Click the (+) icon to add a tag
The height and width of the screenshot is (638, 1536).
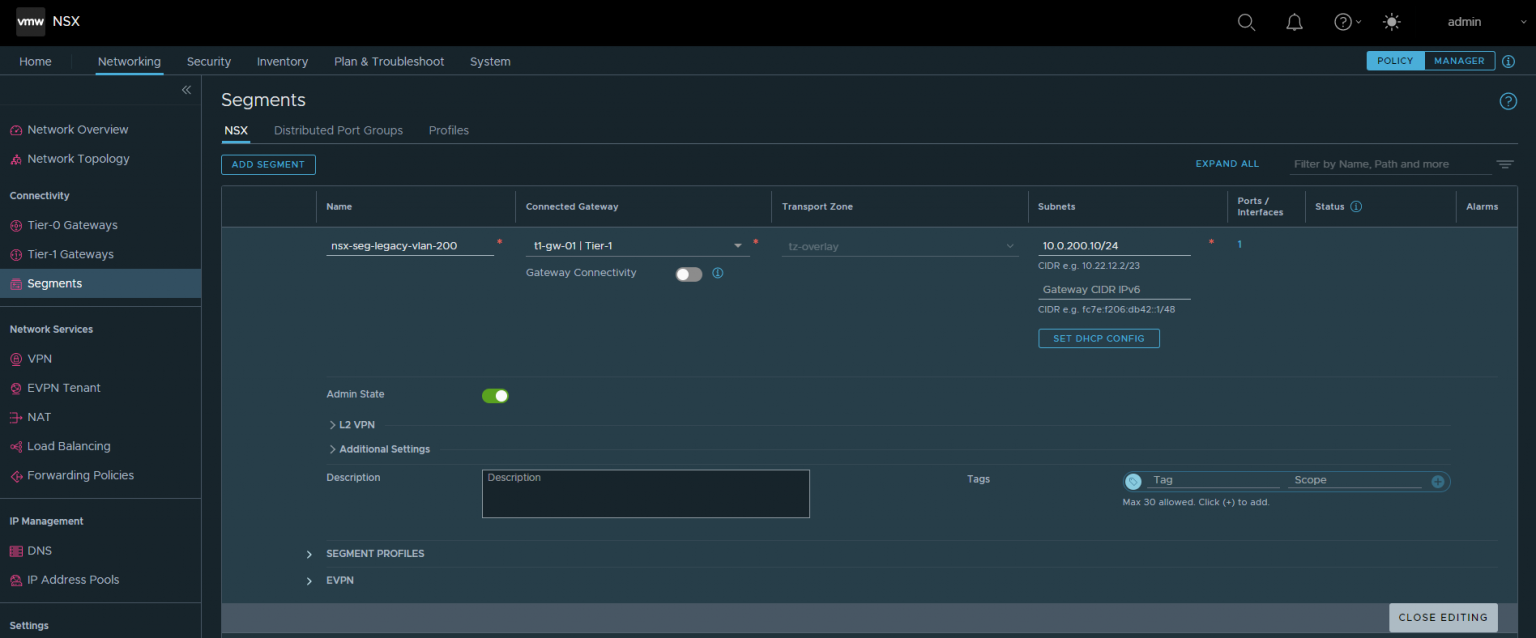(1438, 481)
